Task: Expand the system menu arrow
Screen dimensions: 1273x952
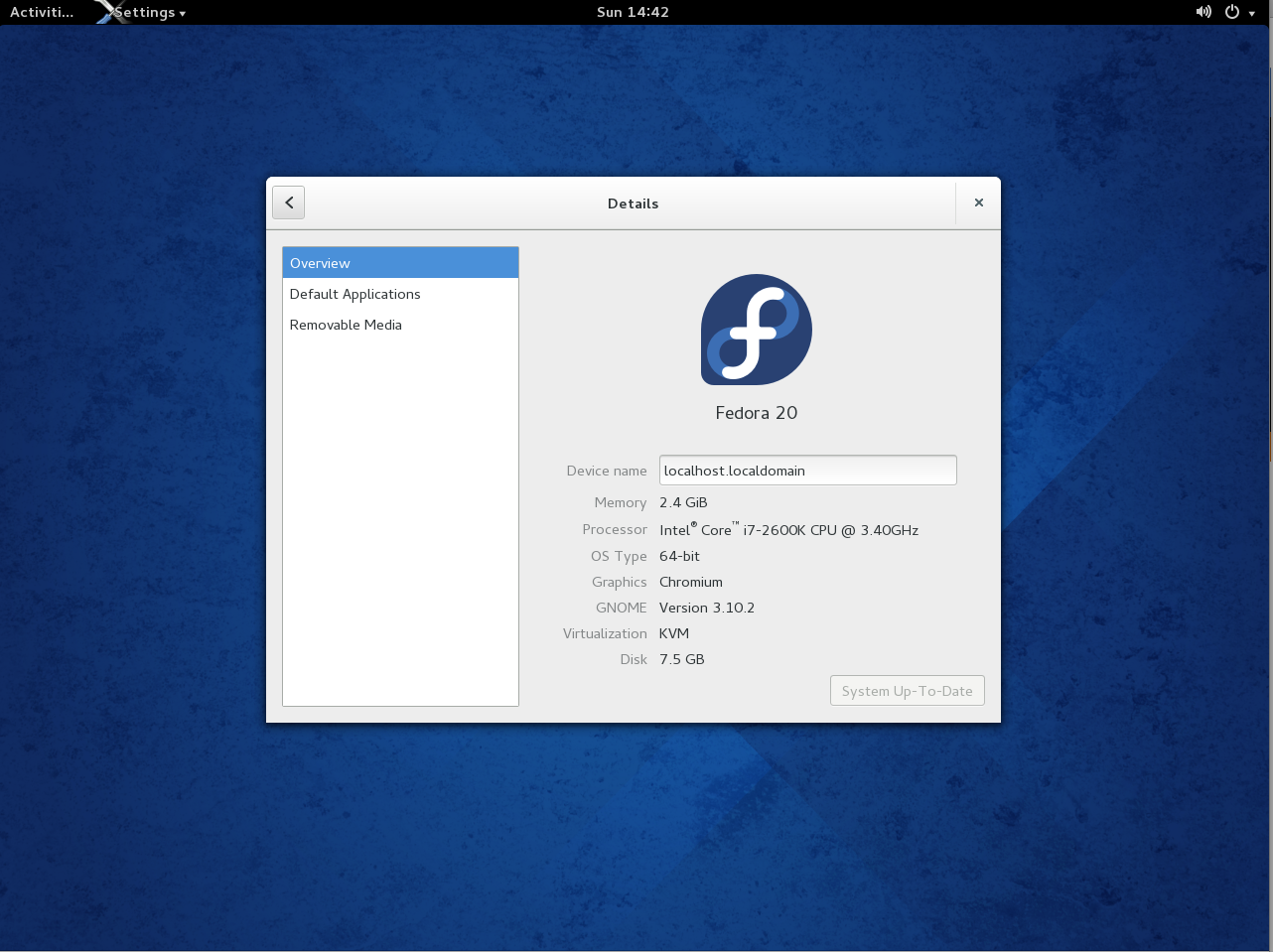Action: click(1253, 13)
